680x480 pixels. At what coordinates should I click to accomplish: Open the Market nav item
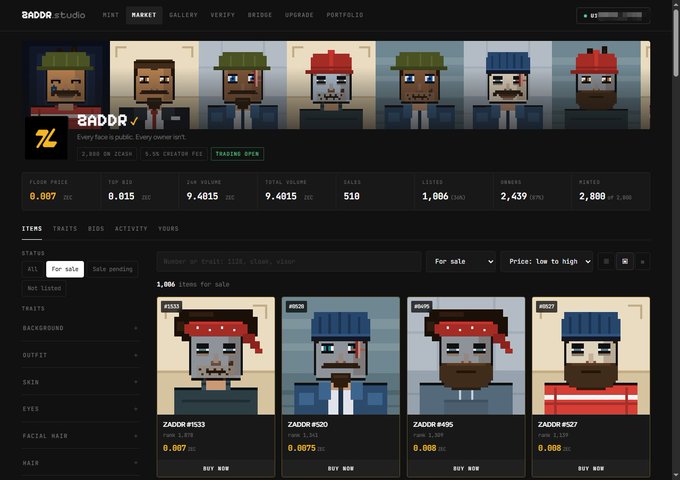point(144,15)
